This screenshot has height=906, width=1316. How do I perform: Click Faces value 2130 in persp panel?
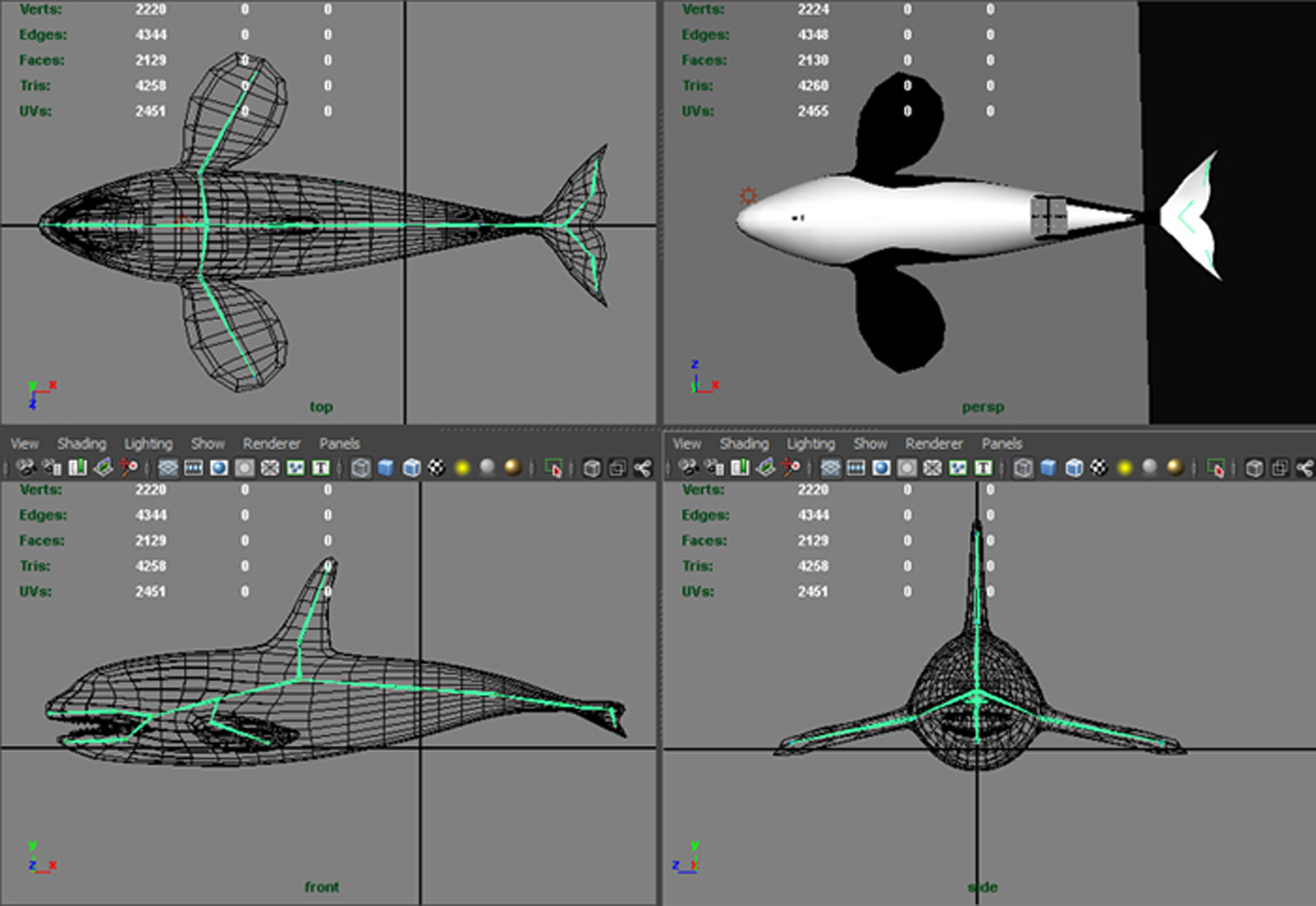coord(813,60)
